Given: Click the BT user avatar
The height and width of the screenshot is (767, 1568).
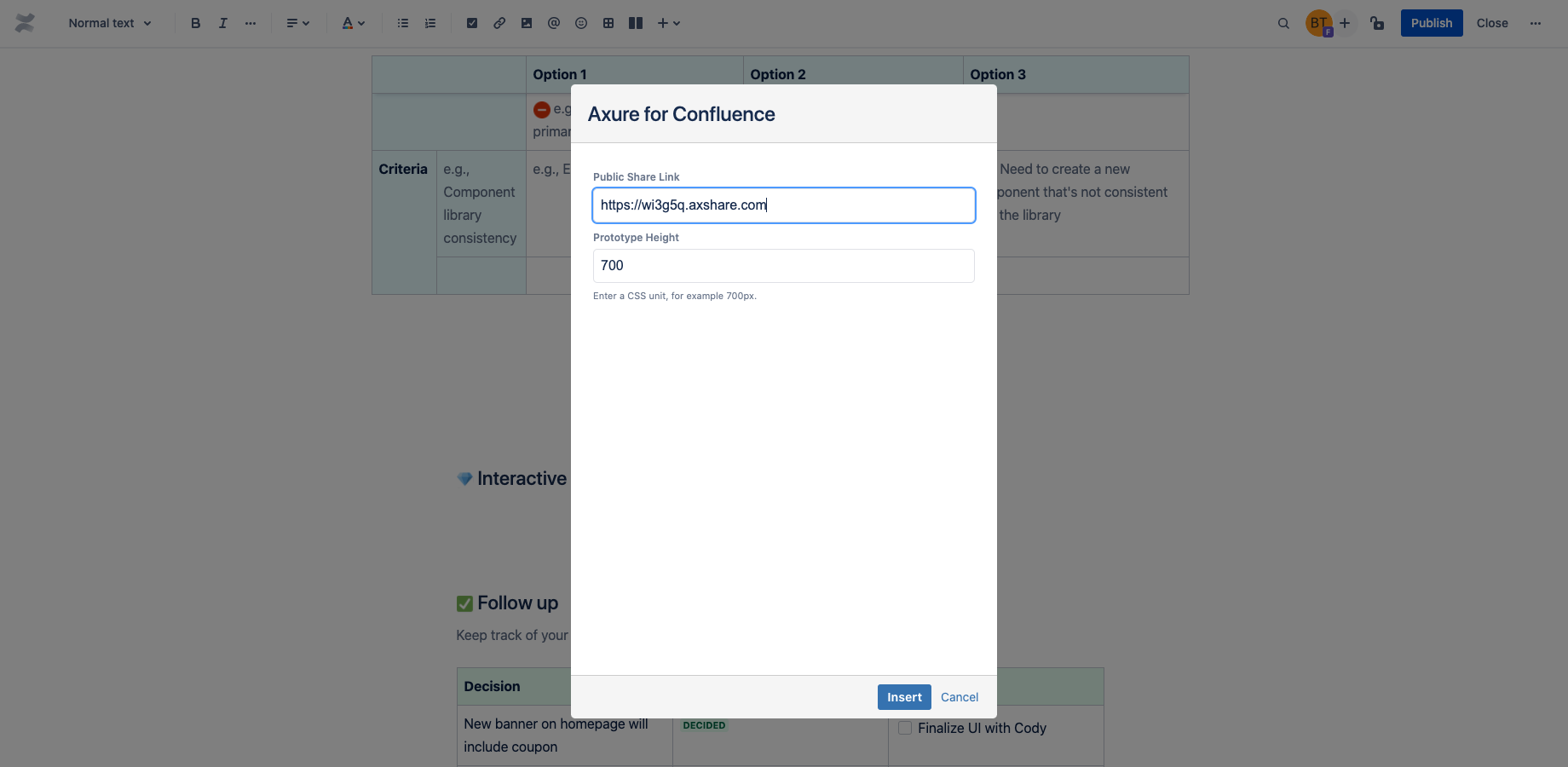Looking at the screenshot, I should pyautogui.click(x=1318, y=23).
